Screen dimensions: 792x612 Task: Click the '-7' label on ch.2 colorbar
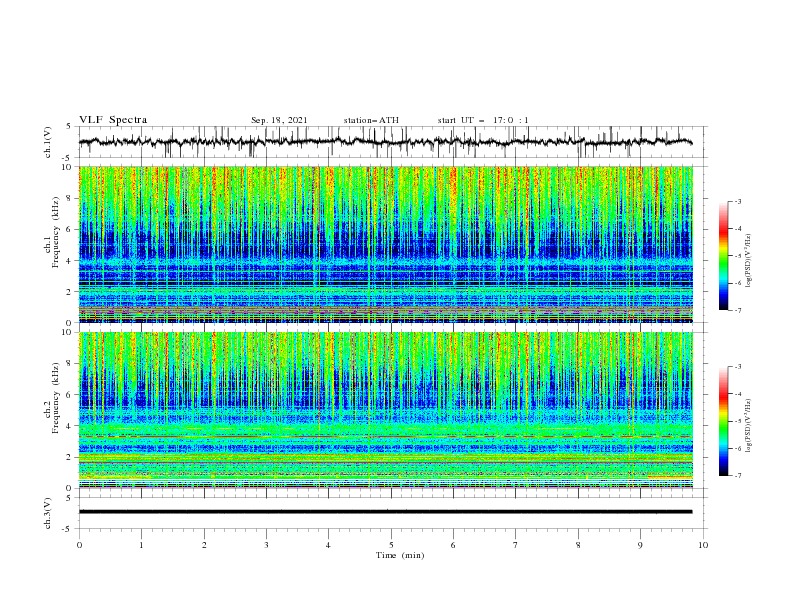(737, 476)
